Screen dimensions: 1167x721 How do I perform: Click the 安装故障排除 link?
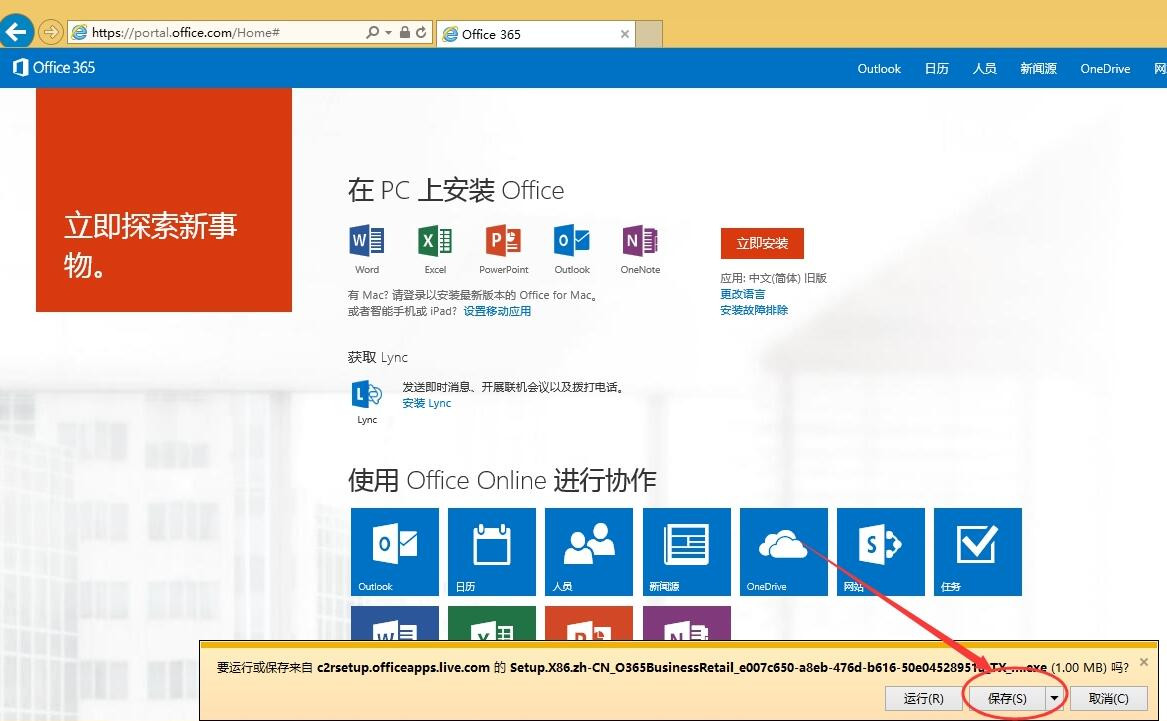click(x=753, y=310)
